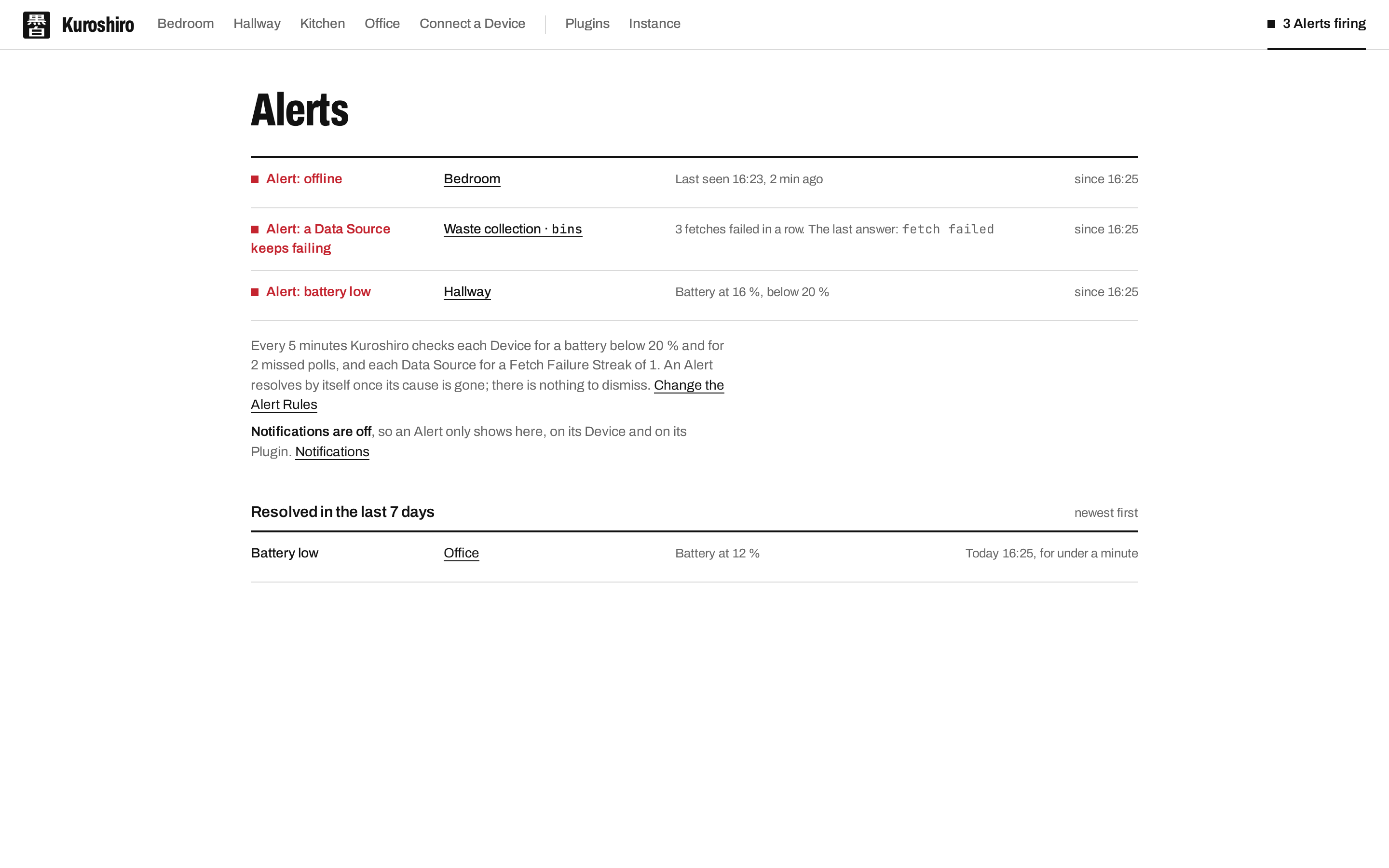Open the Plugins page
Image resolution: width=1389 pixels, height=868 pixels.
[x=586, y=24]
